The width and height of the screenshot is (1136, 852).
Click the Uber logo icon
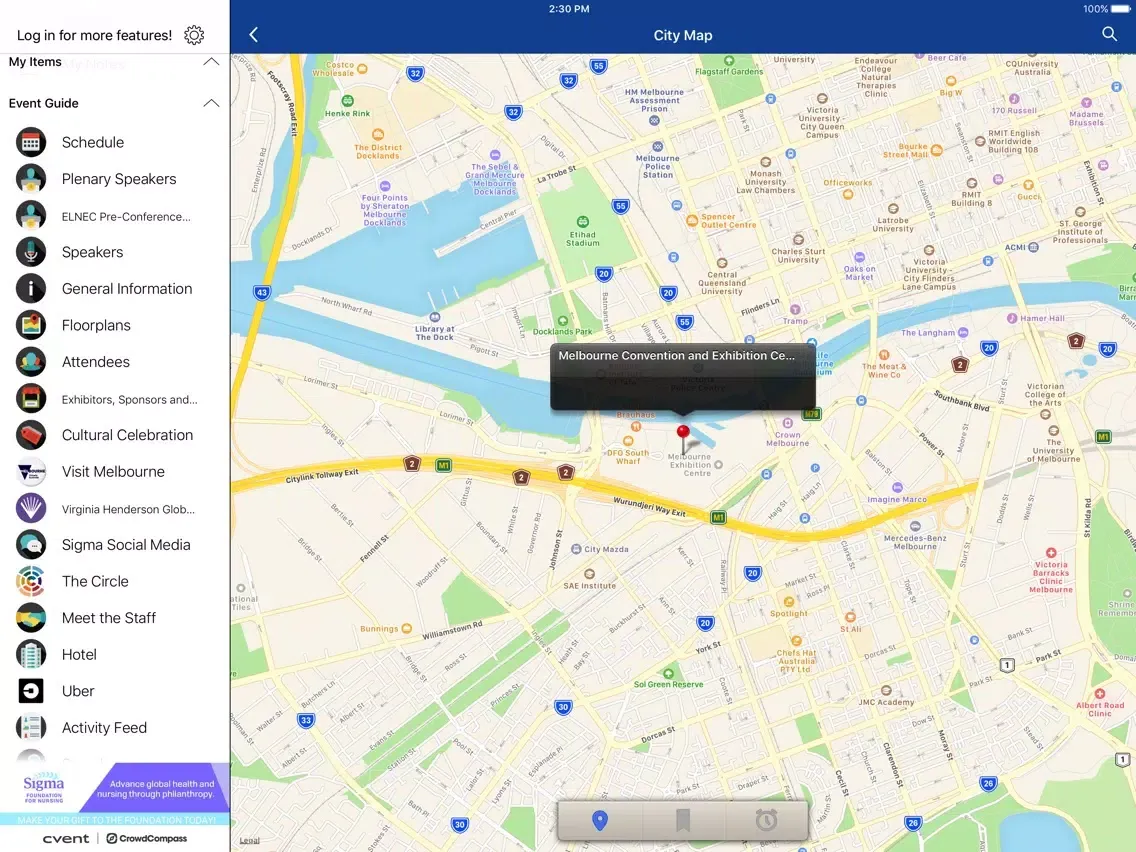tap(30, 691)
